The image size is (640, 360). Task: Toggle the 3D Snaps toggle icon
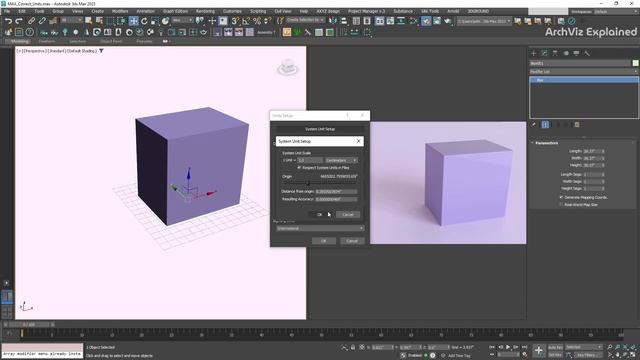coord(235,21)
